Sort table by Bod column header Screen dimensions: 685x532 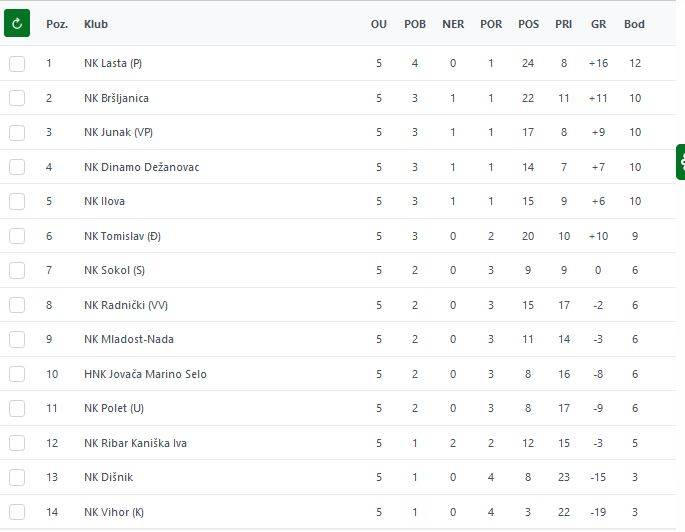pyautogui.click(x=634, y=24)
